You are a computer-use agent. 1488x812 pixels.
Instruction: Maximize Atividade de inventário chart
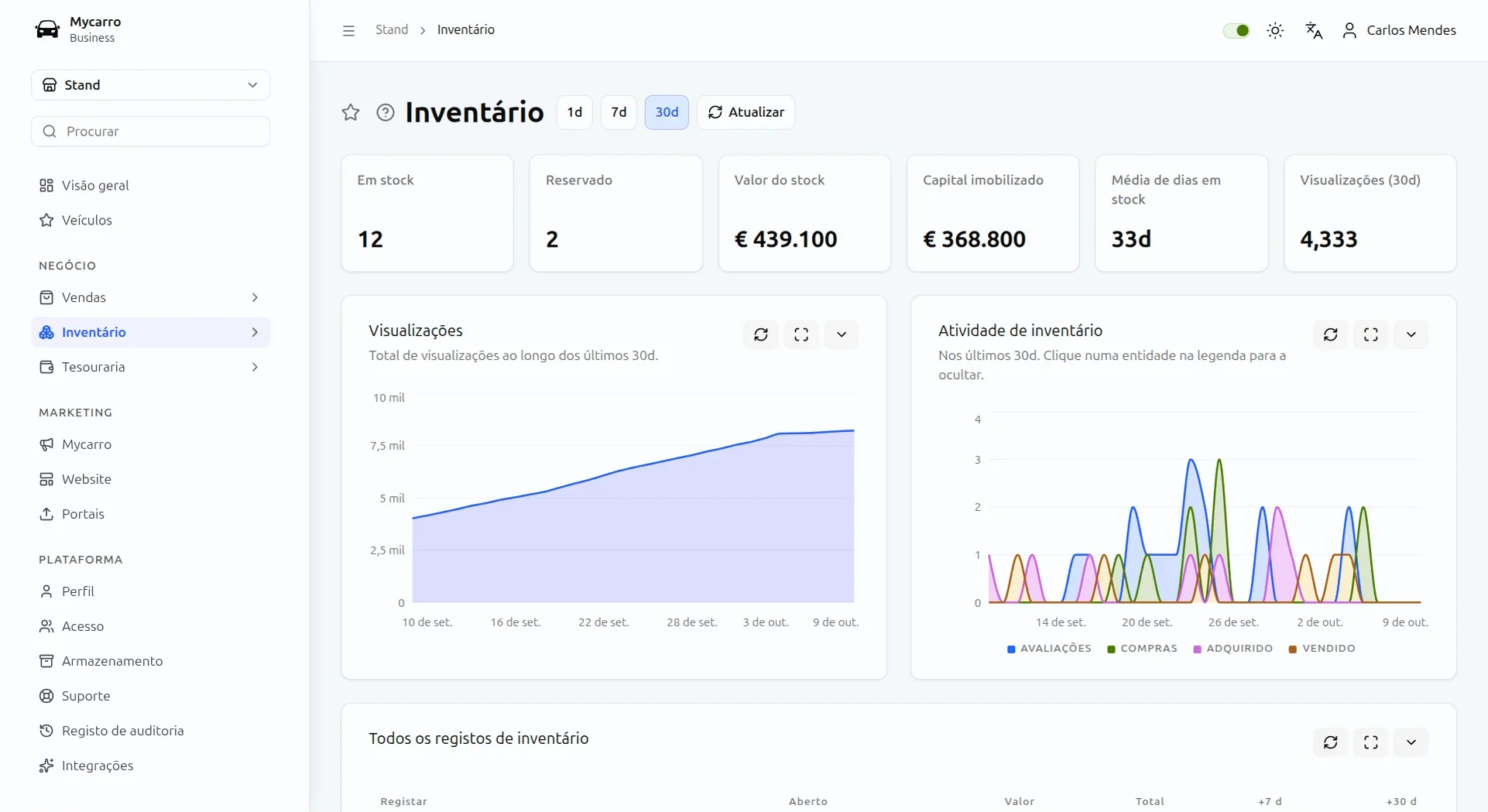click(1371, 334)
